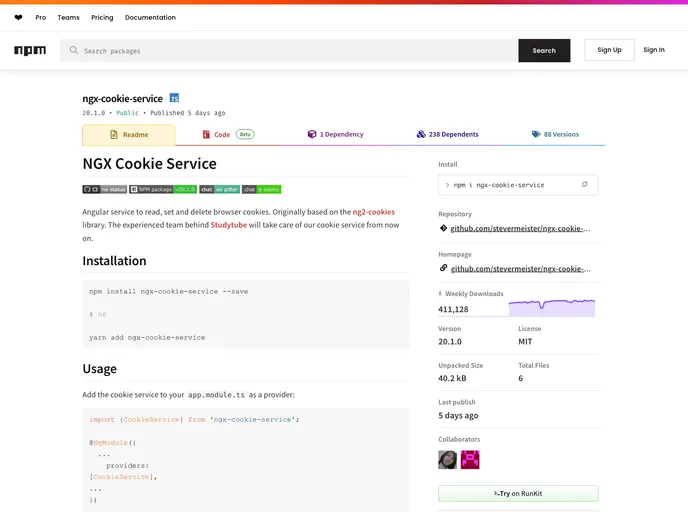
Task: Switch to the Code Beta tab
Action: pyautogui.click(x=228, y=135)
